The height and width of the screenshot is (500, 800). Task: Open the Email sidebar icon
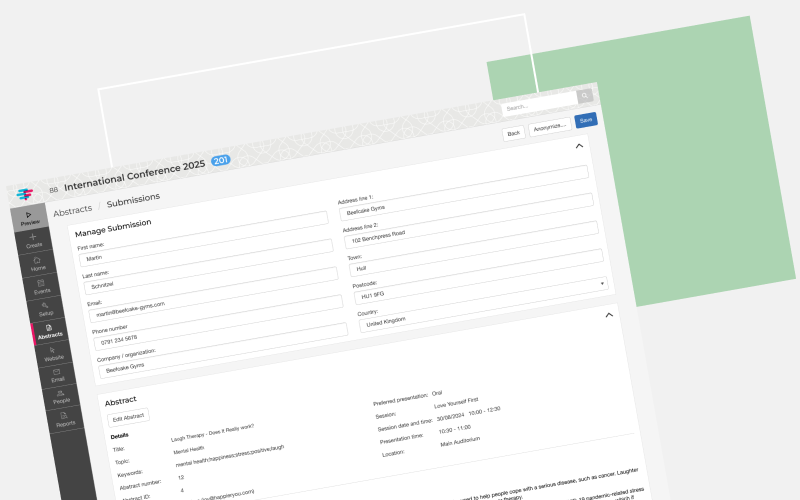(57, 375)
